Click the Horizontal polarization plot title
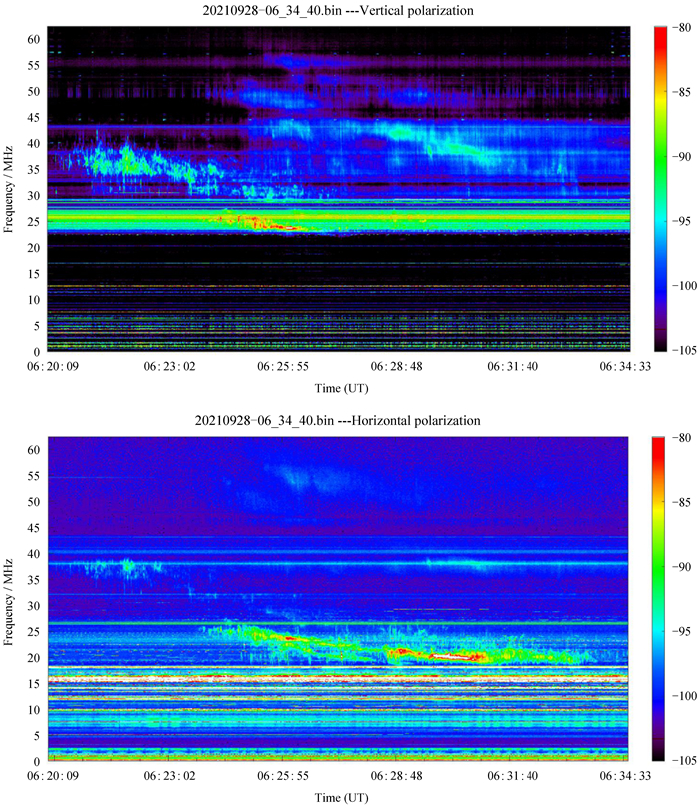700x809 pixels. 339,421
